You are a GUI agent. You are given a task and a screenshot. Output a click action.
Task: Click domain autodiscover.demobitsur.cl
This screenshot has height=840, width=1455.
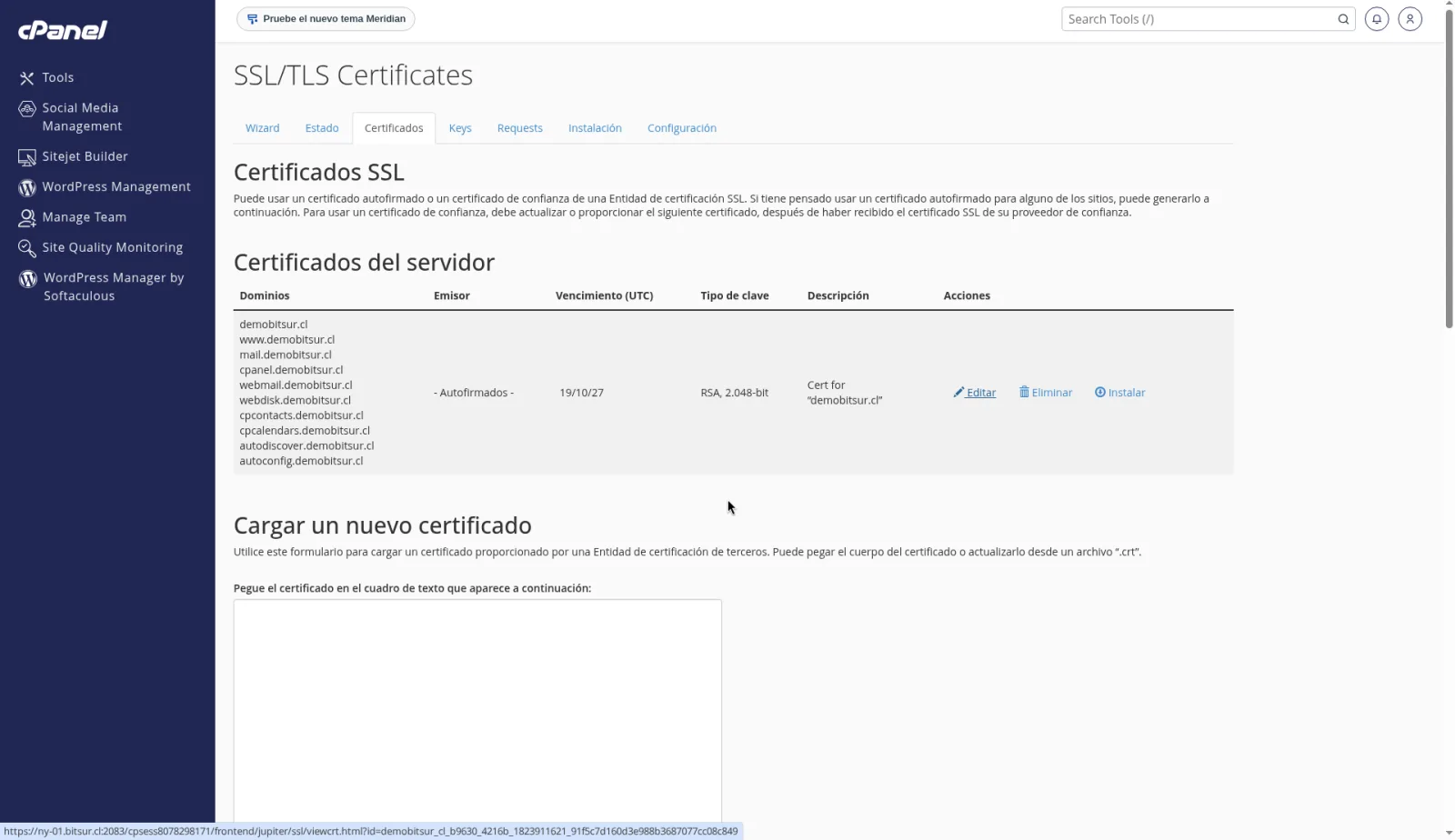[x=306, y=446]
